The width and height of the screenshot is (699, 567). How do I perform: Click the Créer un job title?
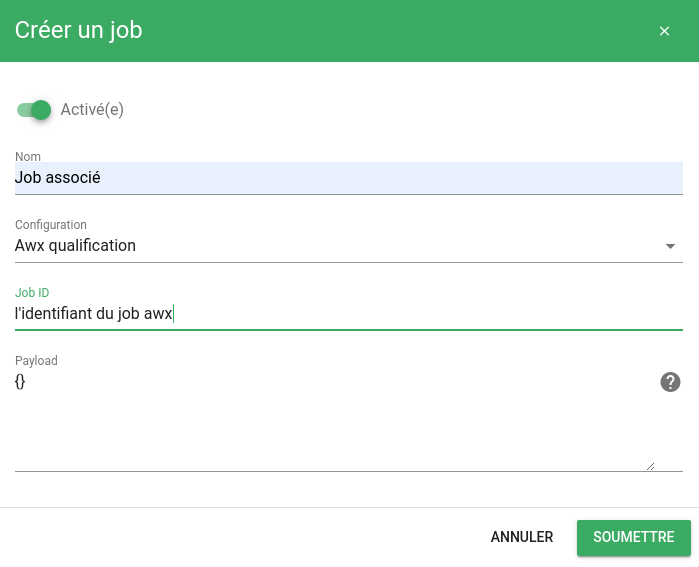click(x=78, y=30)
